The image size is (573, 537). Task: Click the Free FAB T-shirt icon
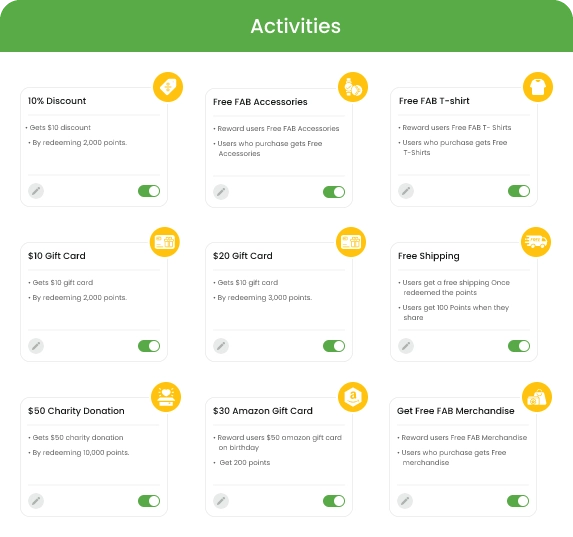538,87
